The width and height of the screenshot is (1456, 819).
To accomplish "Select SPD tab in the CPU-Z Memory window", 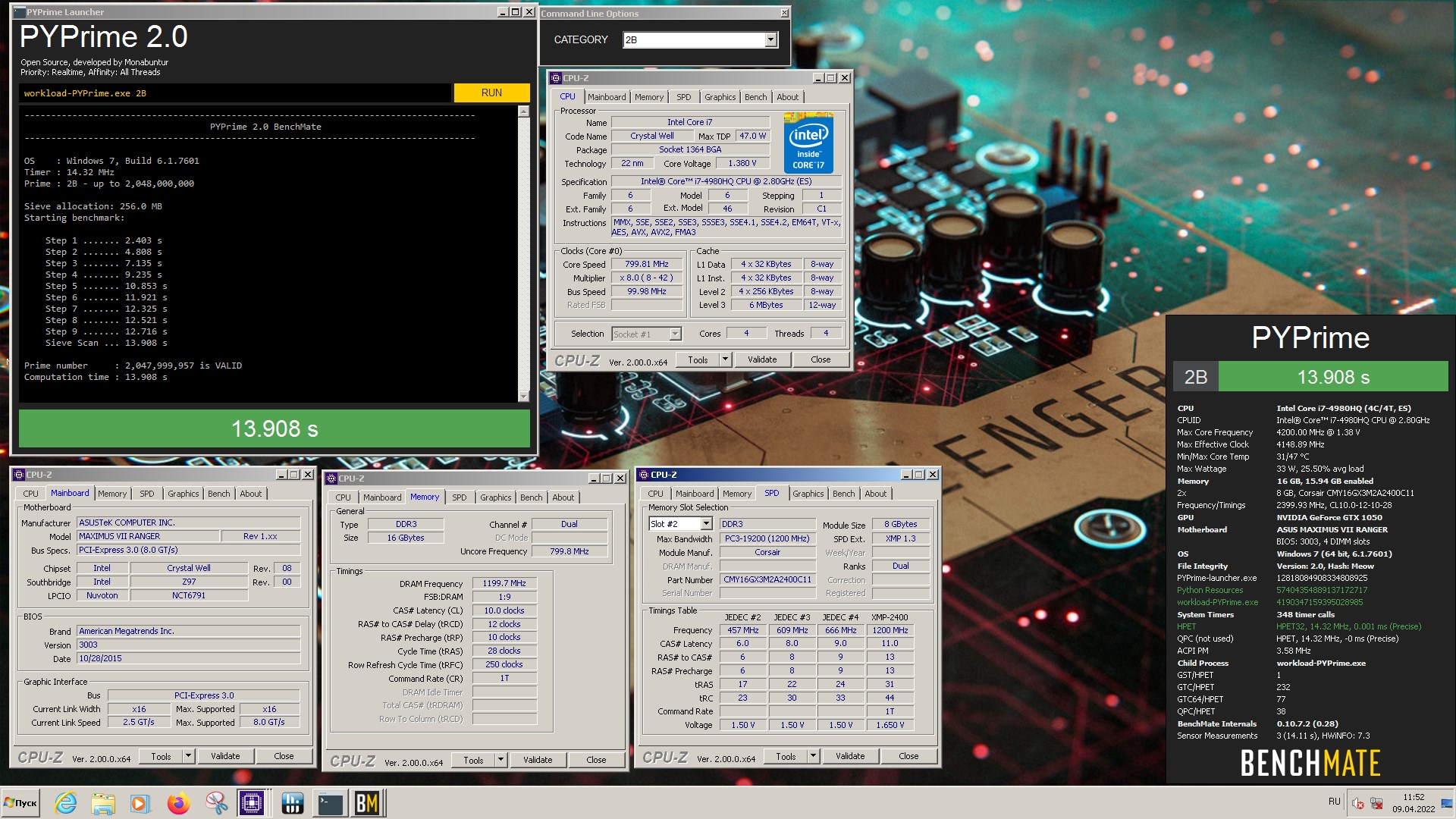I will point(460,497).
